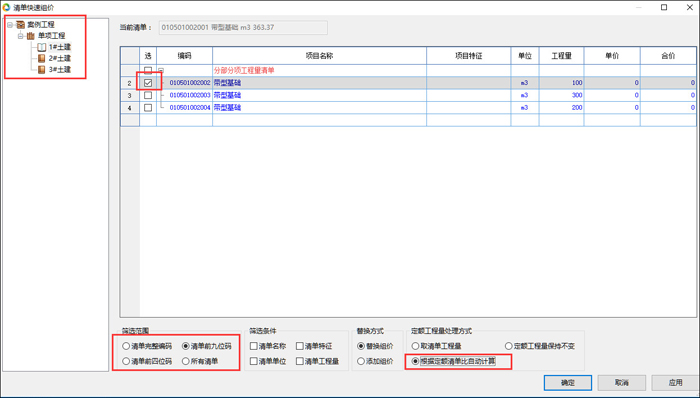Select 清单前九位码 radio button

point(186,346)
